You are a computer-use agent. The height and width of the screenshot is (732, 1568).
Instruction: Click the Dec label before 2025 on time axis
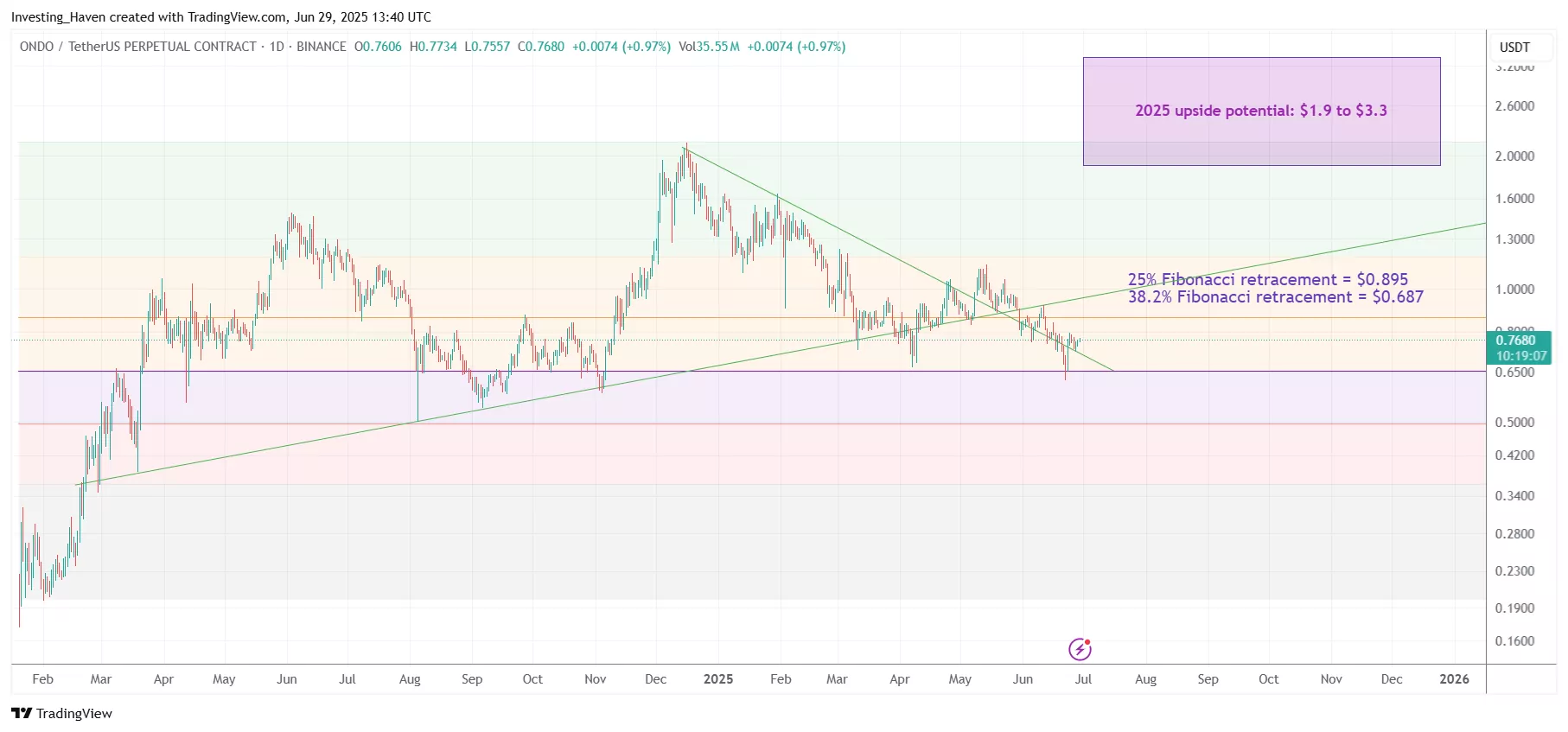pos(655,679)
